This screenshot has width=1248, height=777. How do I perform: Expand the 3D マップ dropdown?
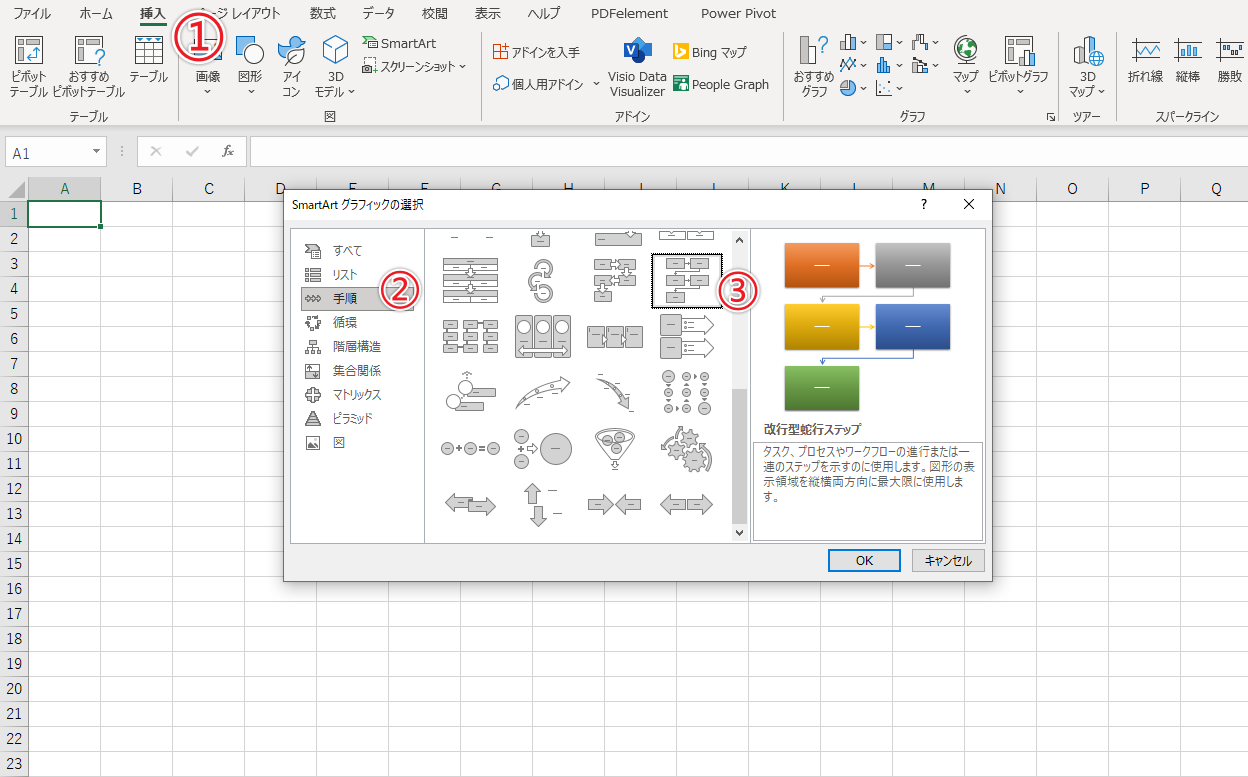pyautogui.click(x=1101, y=91)
